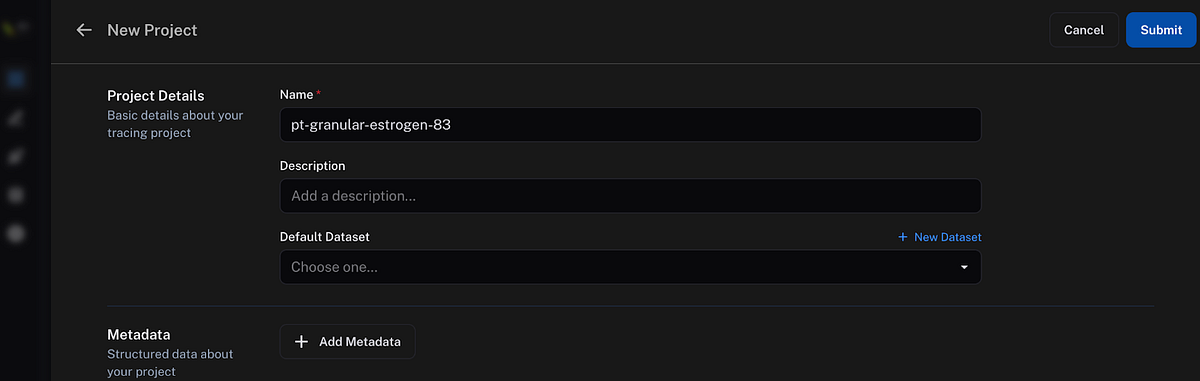Open the fourth blurred sidebar icon, the upper circle
This screenshot has height=381, width=1200.
(15, 195)
